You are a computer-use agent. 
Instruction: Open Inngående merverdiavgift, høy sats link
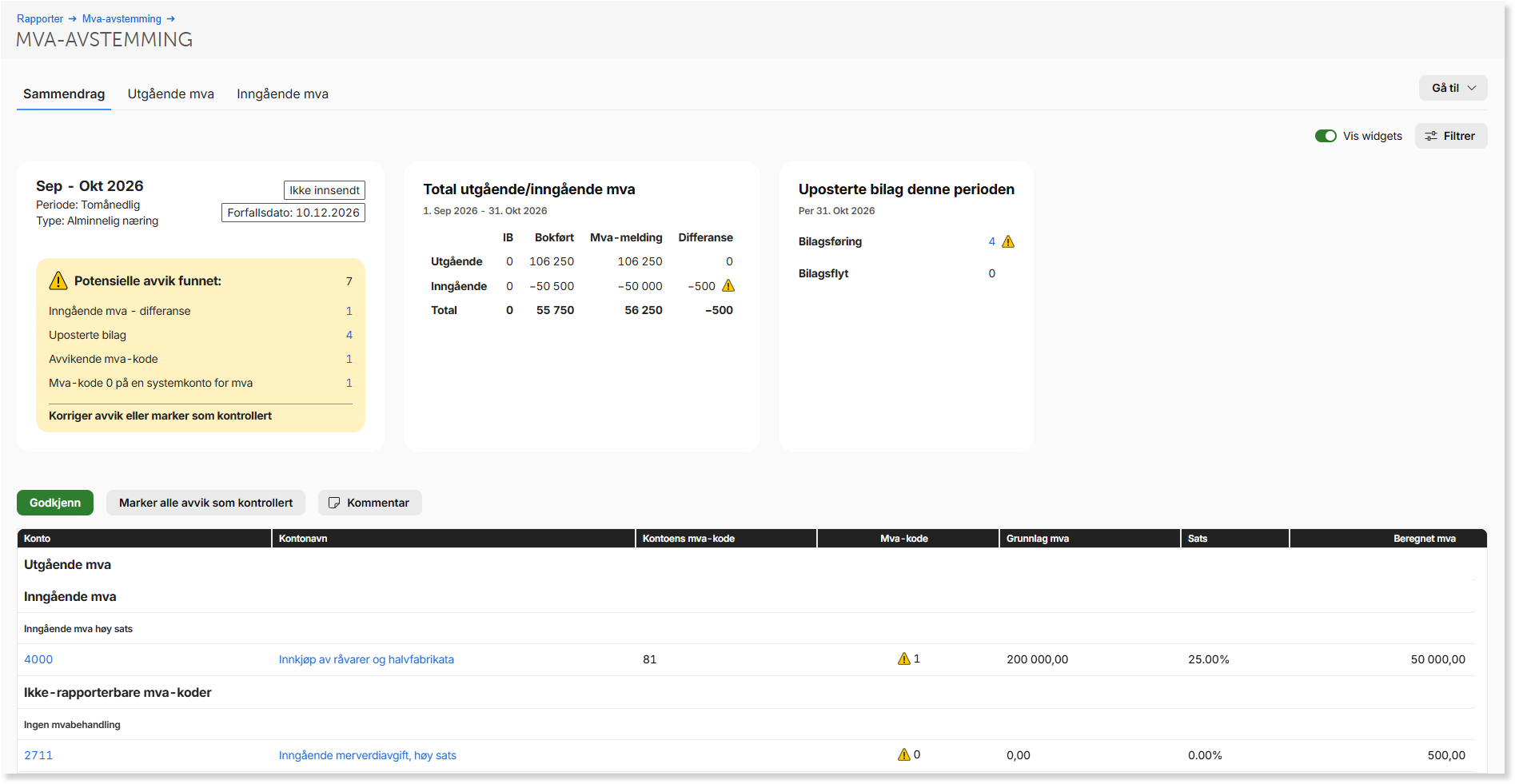368,755
